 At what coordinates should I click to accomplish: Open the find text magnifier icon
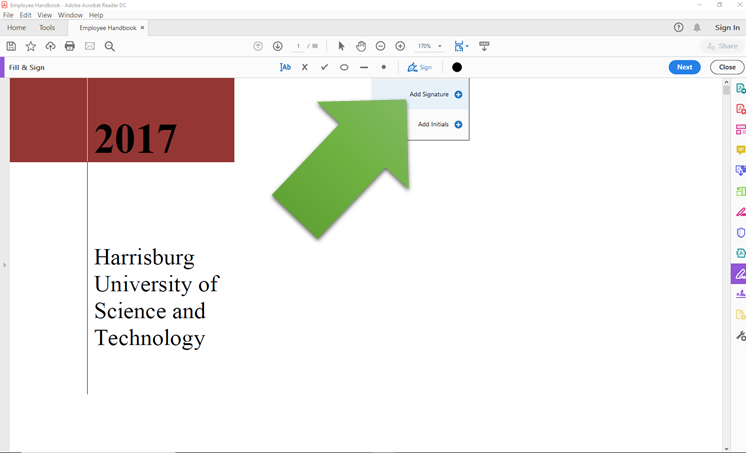109,46
